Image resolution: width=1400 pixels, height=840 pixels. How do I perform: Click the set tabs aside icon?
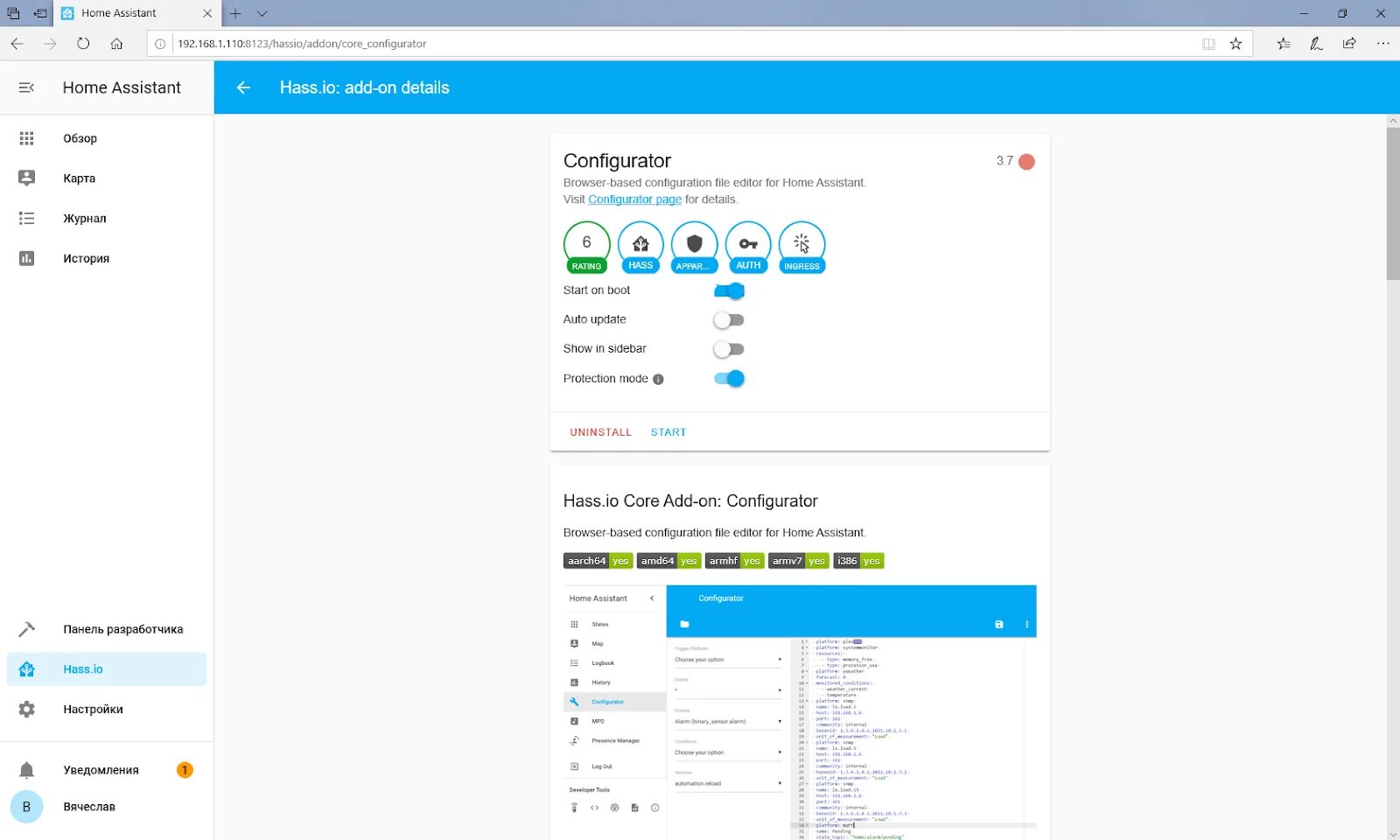click(x=40, y=13)
